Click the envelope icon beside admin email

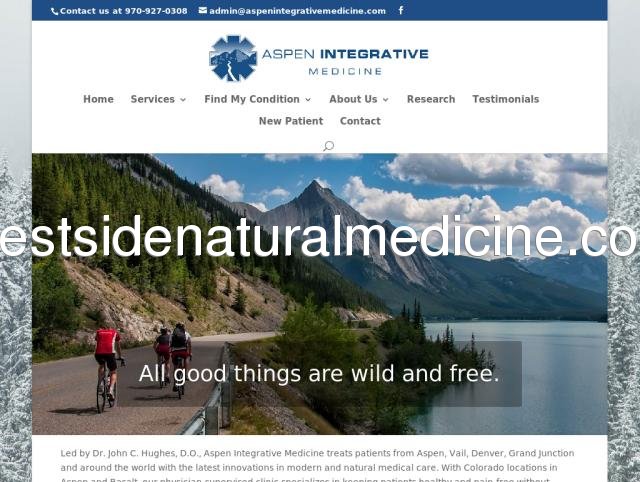(203, 11)
